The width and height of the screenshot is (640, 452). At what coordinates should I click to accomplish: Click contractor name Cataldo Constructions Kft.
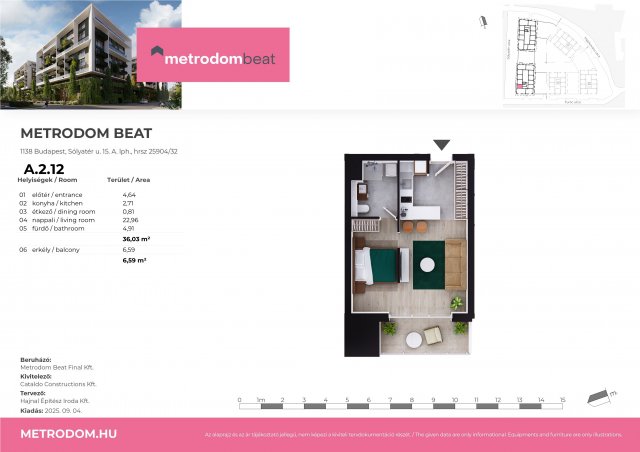pos(58,384)
